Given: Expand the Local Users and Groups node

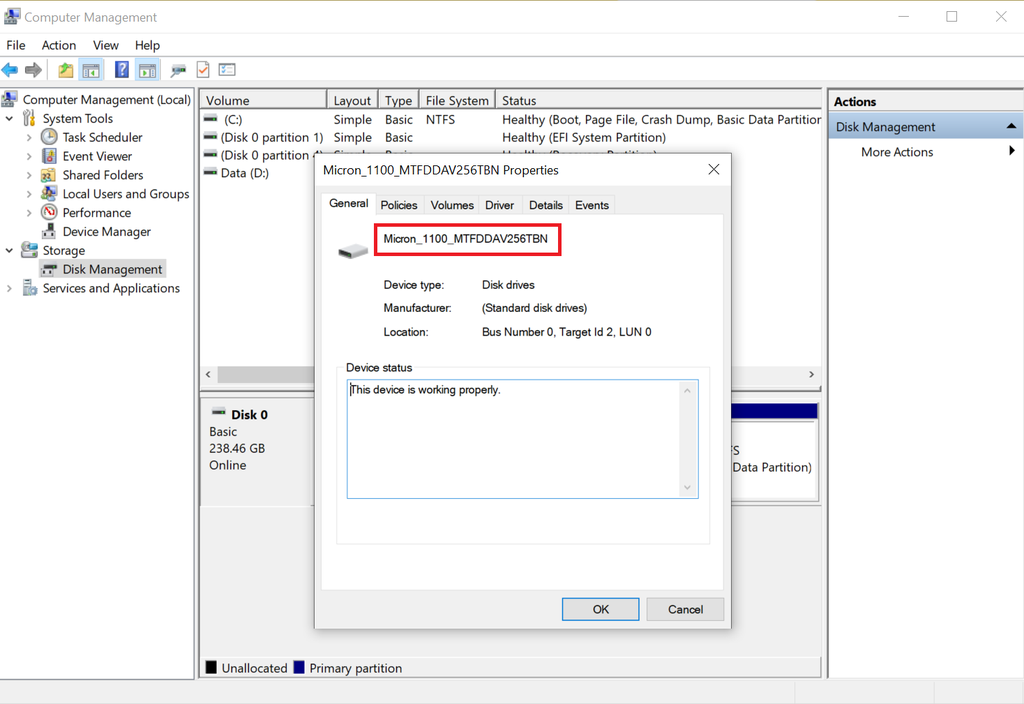Looking at the screenshot, I should click(x=29, y=194).
